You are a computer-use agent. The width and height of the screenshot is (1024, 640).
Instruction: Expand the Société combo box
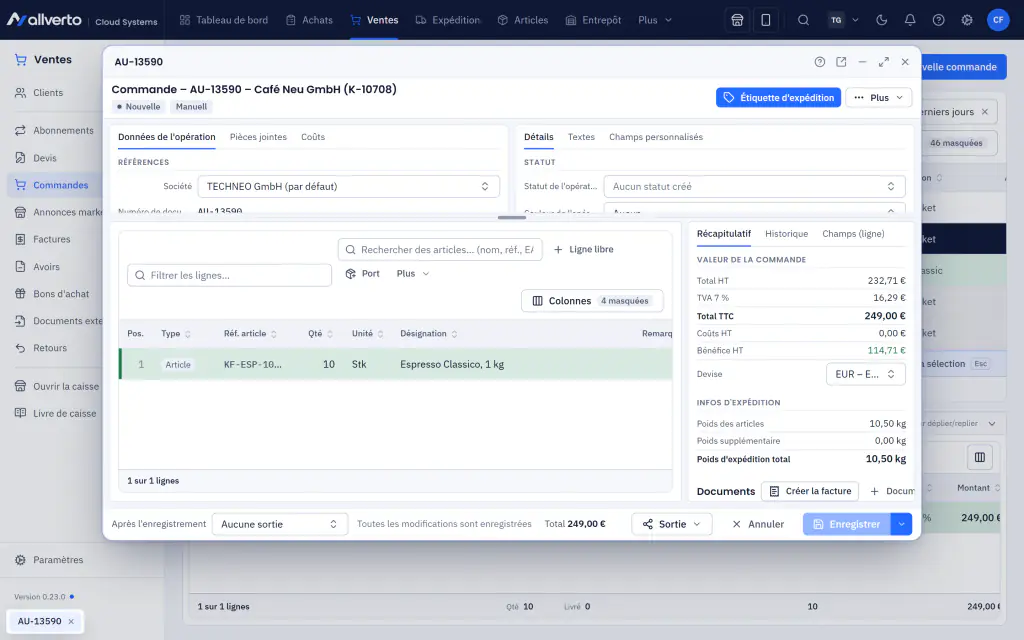tap(349, 187)
